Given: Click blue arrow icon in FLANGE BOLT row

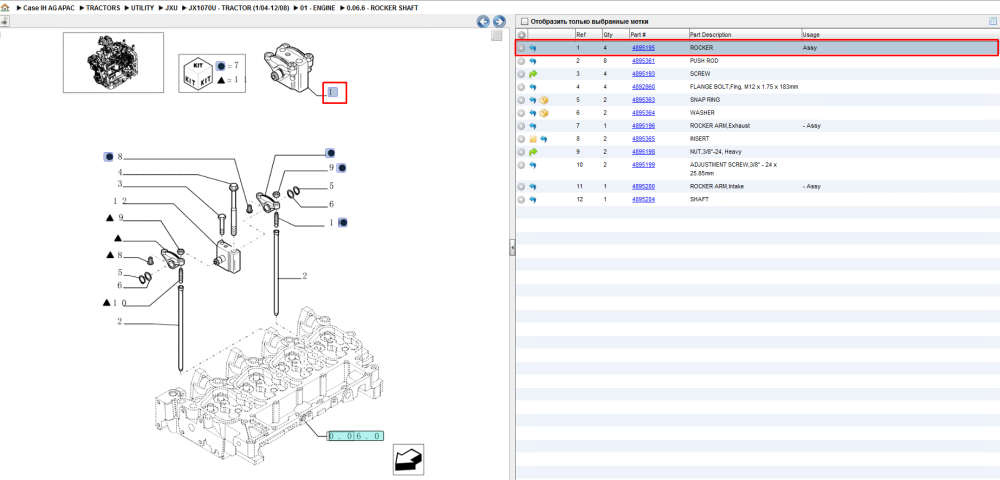Looking at the screenshot, I should (x=533, y=87).
